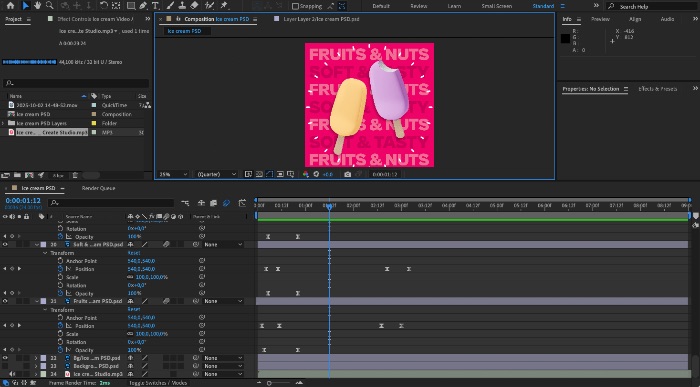Select the Pen tool
Viewport: 700px width, 387px height.
[143, 5]
